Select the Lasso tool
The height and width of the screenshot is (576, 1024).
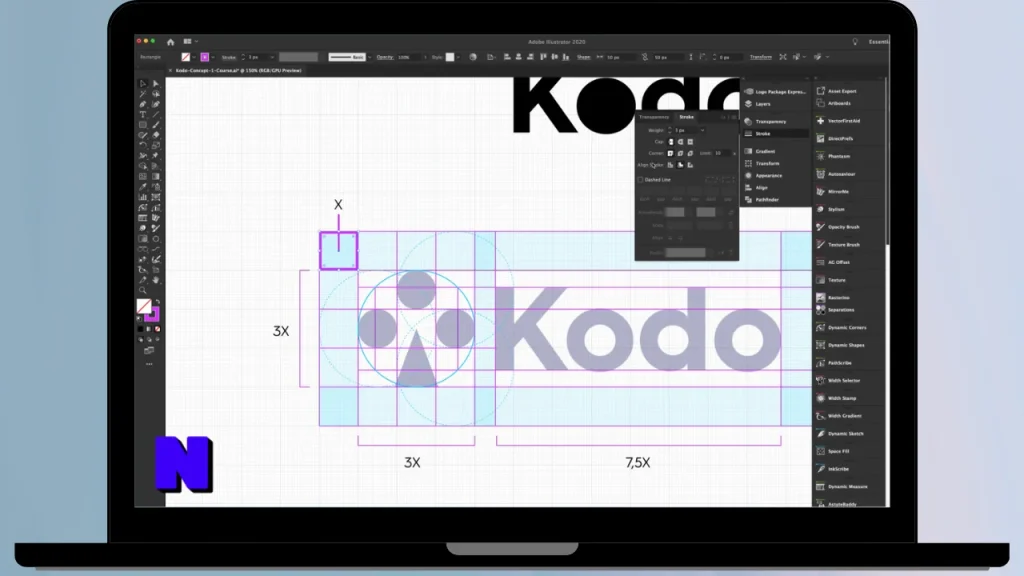point(155,94)
